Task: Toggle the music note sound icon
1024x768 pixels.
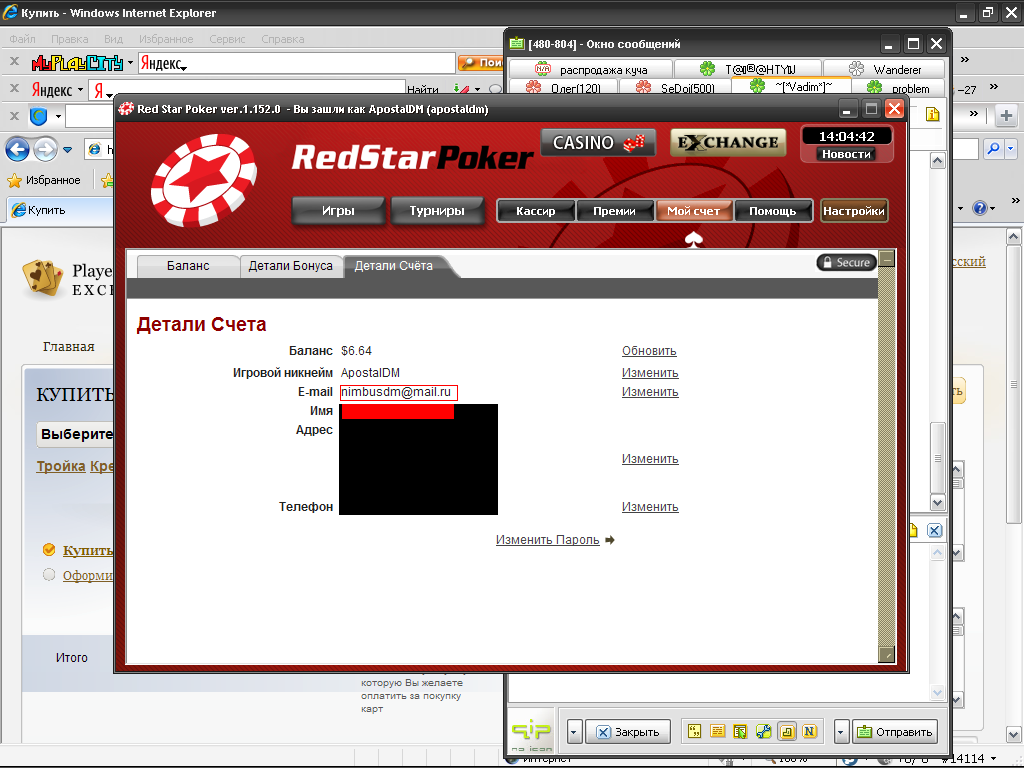Action: (787, 731)
